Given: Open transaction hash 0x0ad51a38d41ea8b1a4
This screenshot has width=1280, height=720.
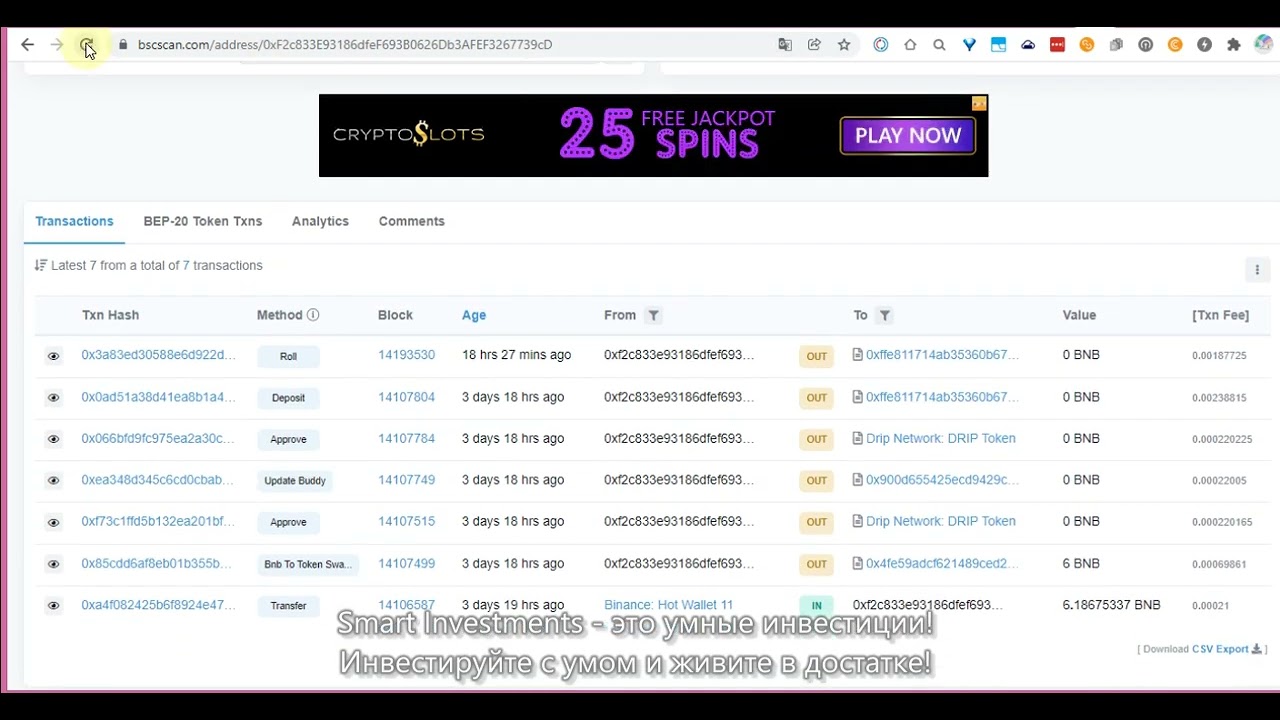Looking at the screenshot, I should pos(158,397).
